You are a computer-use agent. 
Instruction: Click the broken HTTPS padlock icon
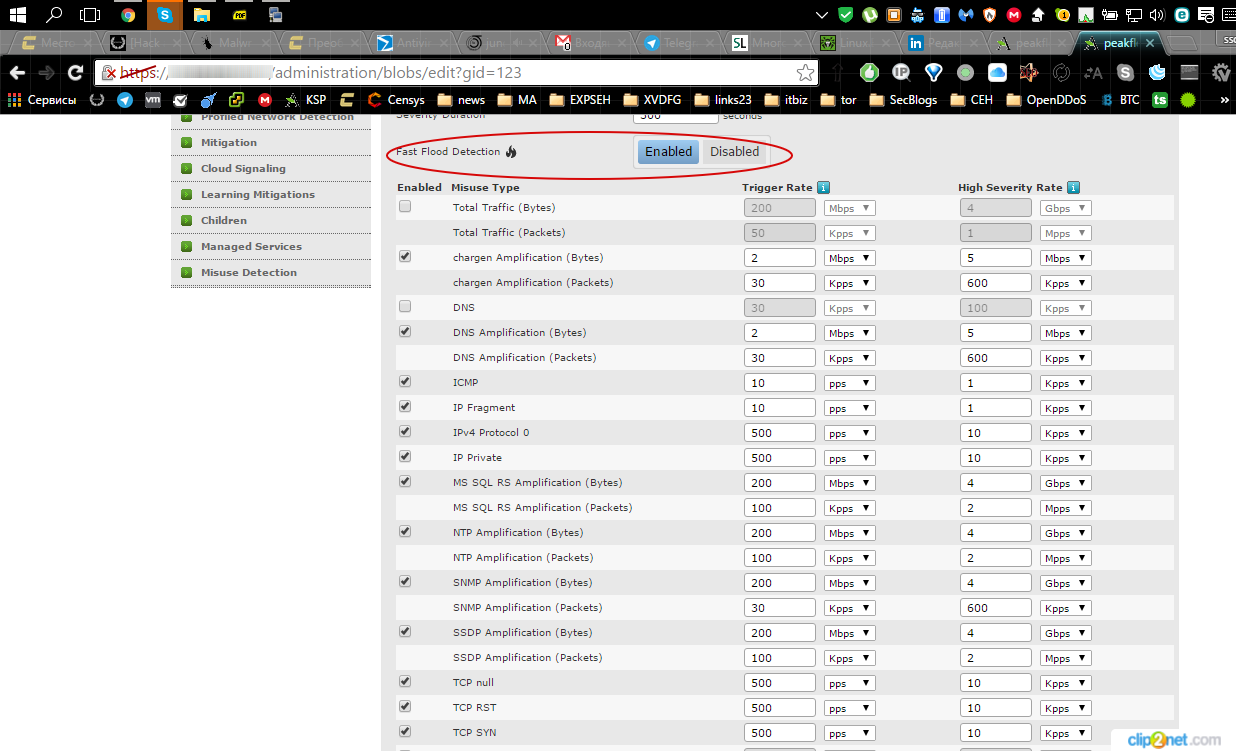(109, 73)
